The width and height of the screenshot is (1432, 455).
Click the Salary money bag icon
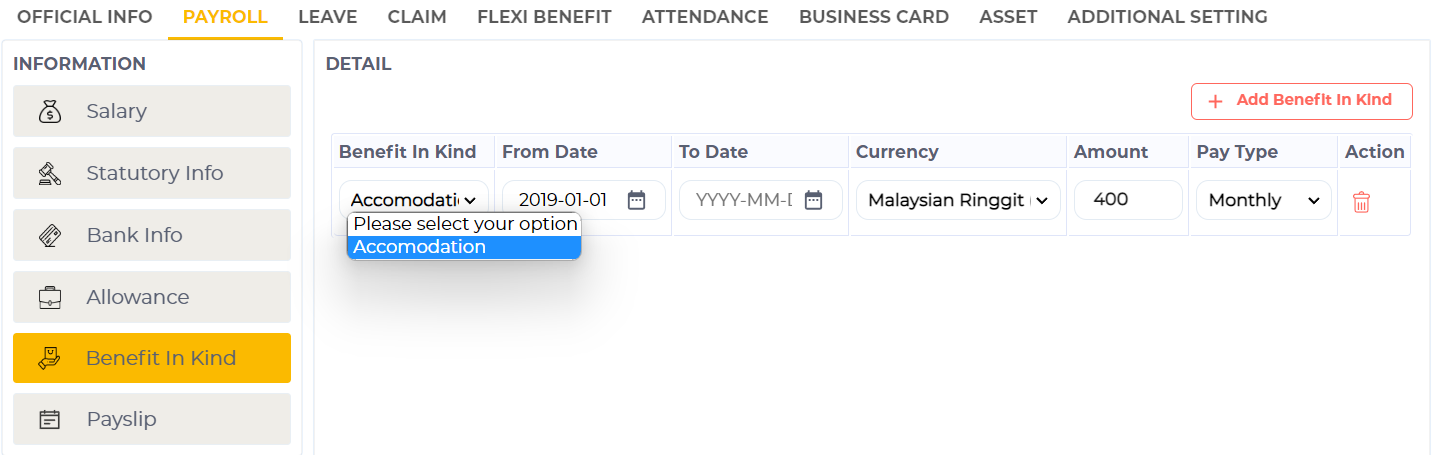pyautogui.click(x=50, y=111)
